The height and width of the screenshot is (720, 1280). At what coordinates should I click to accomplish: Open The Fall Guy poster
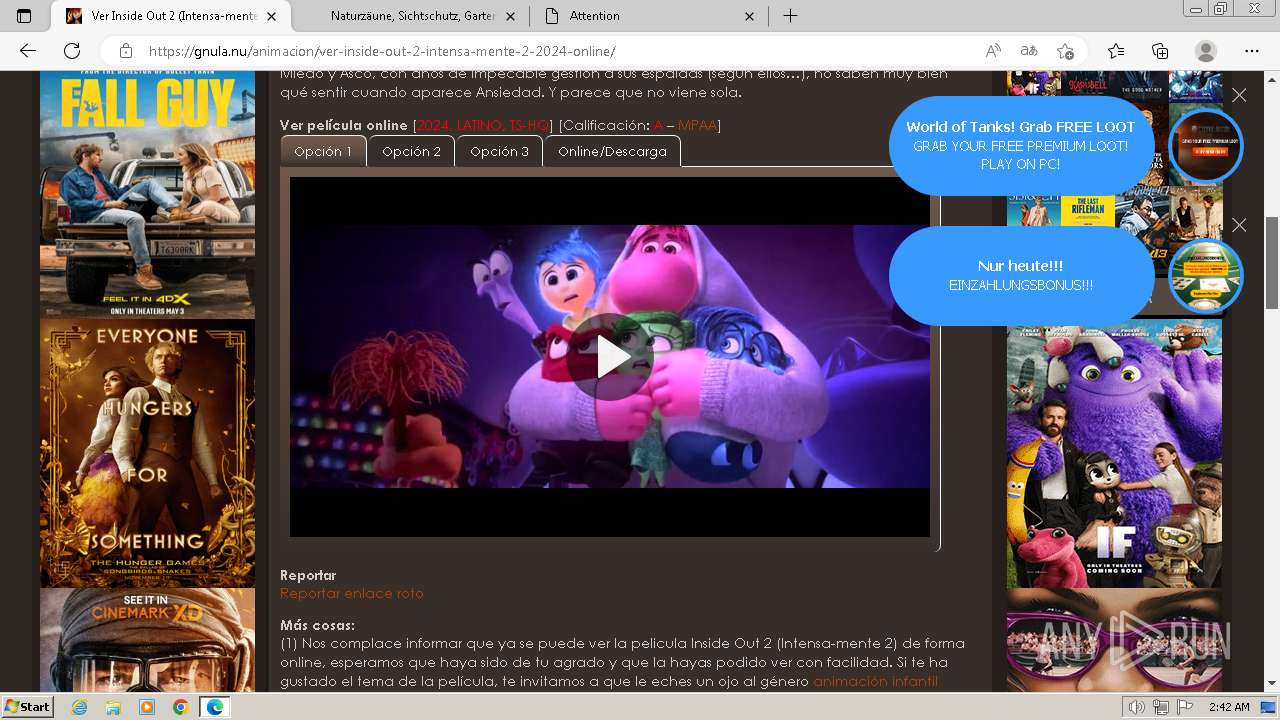[x=147, y=195]
